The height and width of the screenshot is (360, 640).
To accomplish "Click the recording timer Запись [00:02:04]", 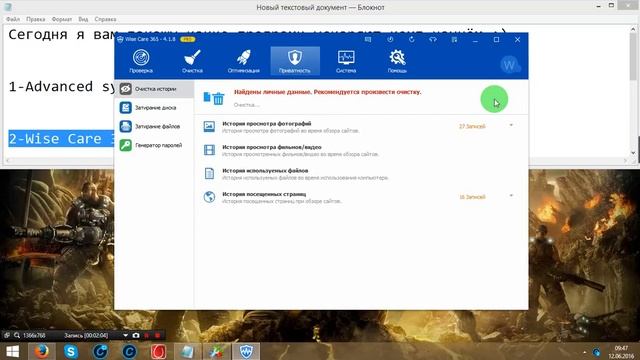I will point(86,336).
